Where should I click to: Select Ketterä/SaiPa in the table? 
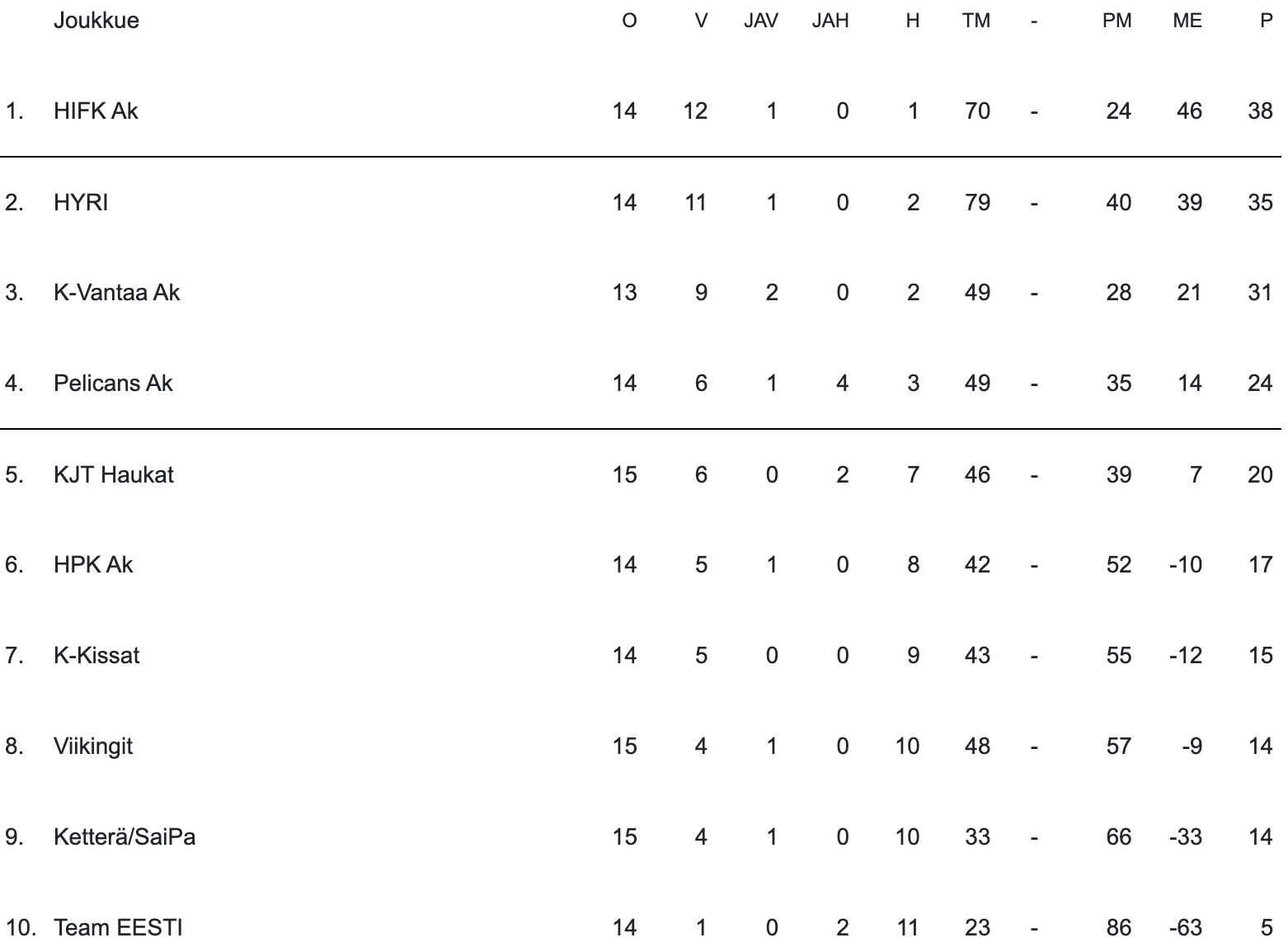click(125, 836)
